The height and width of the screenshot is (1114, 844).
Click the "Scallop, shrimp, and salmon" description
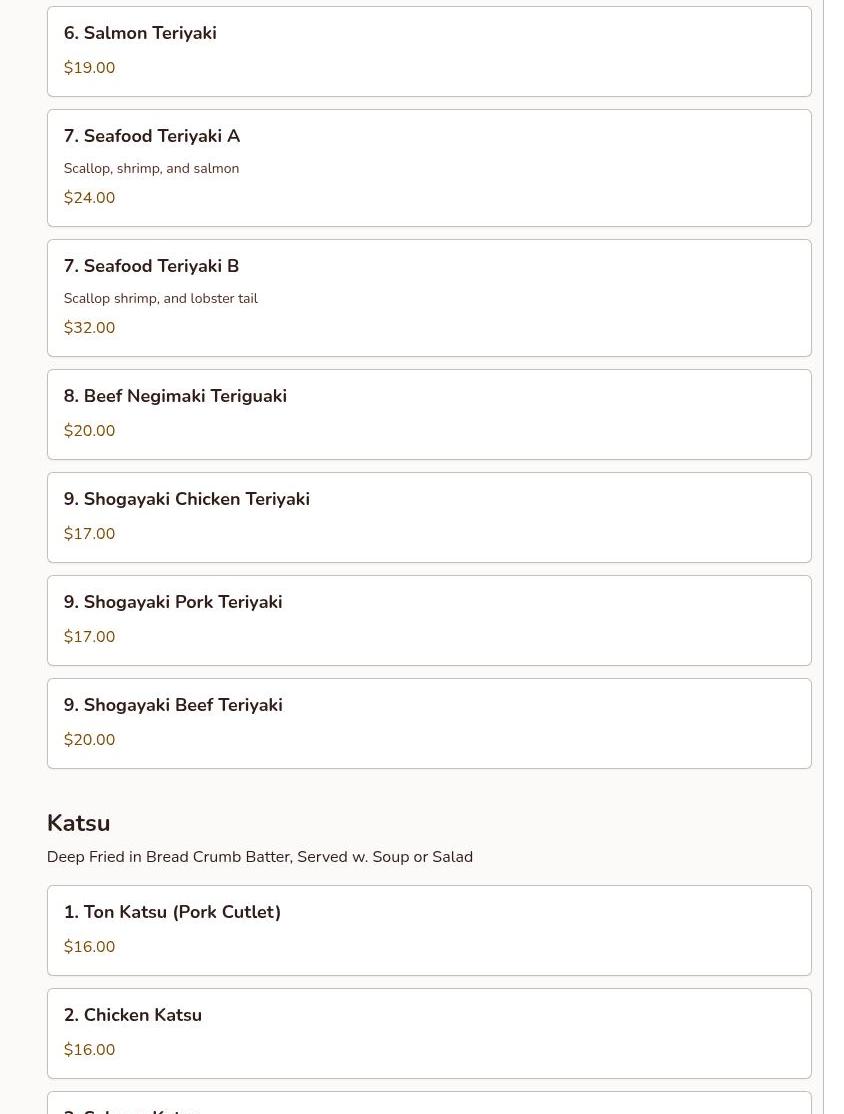click(151, 169)
